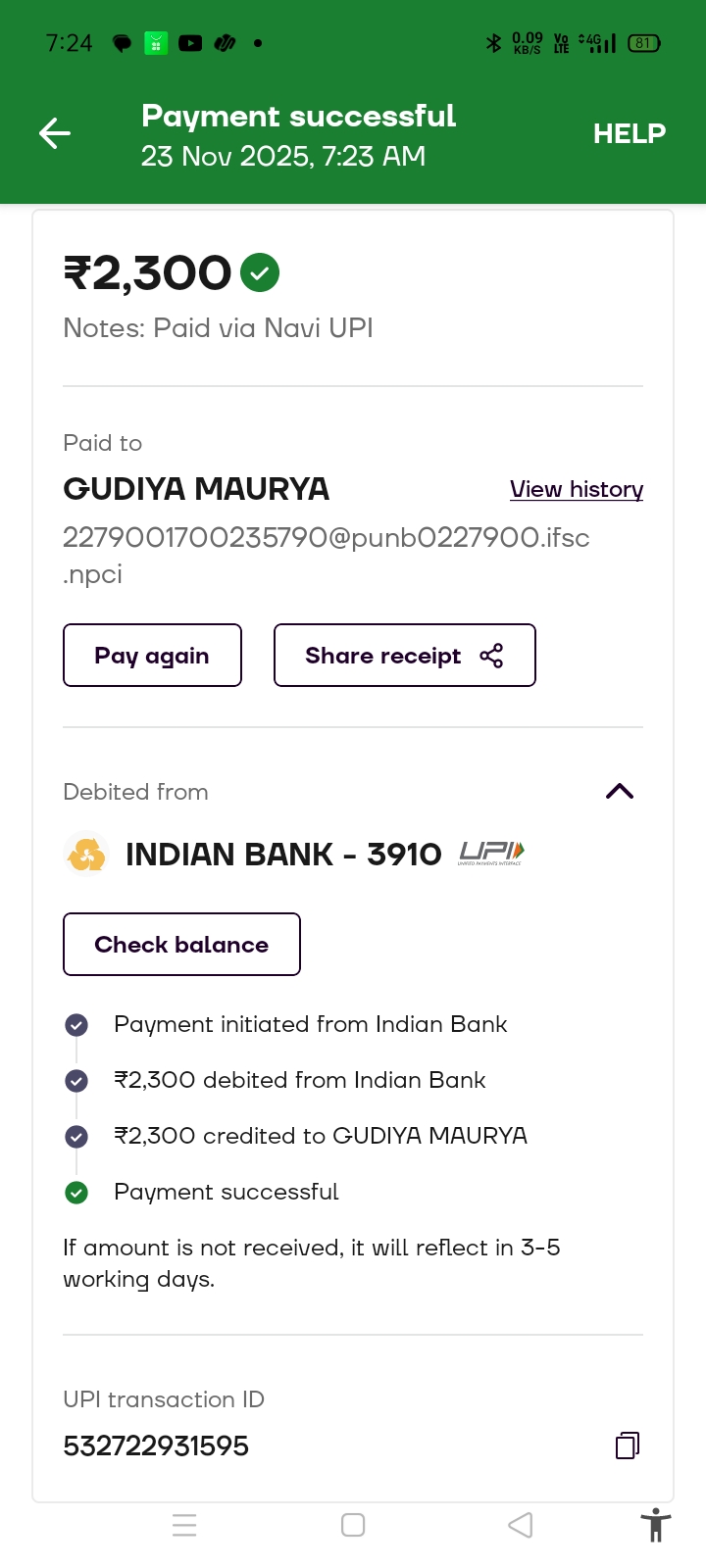Tap the battery indicator in status bar
706x1568 pixels.
click(x=643, y=43)
